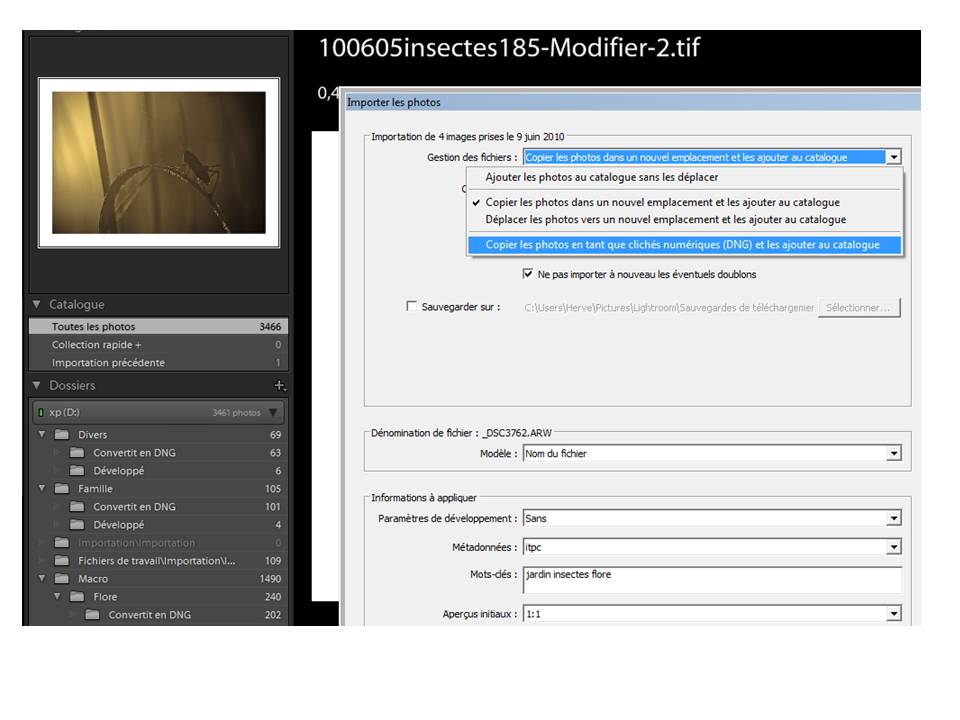Screen dimensions: 960x720
Task: Click the Mots-clés text field
Action: (711, 580)
